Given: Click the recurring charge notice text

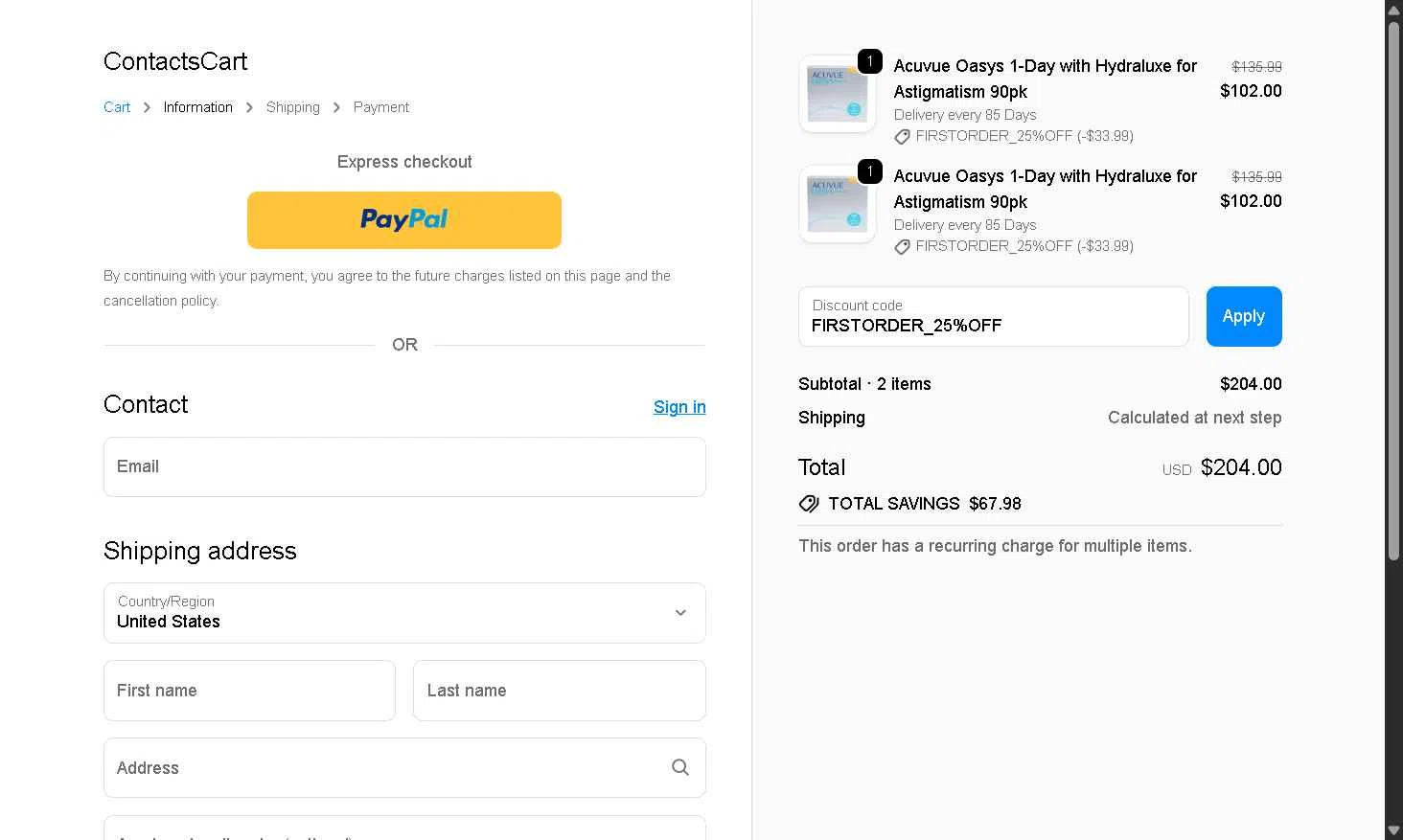Looking at the screenshot, I should 995,546.
